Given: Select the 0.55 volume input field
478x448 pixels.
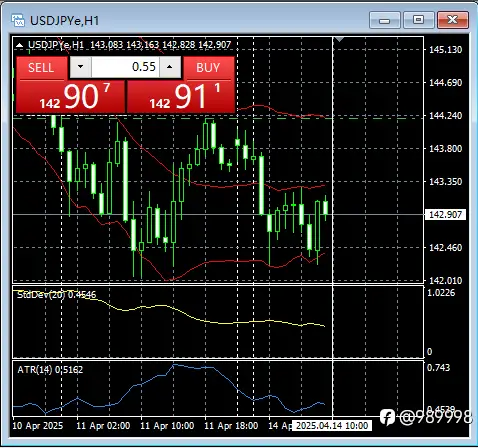Looking at the screenshot, I should pos(125,67).
